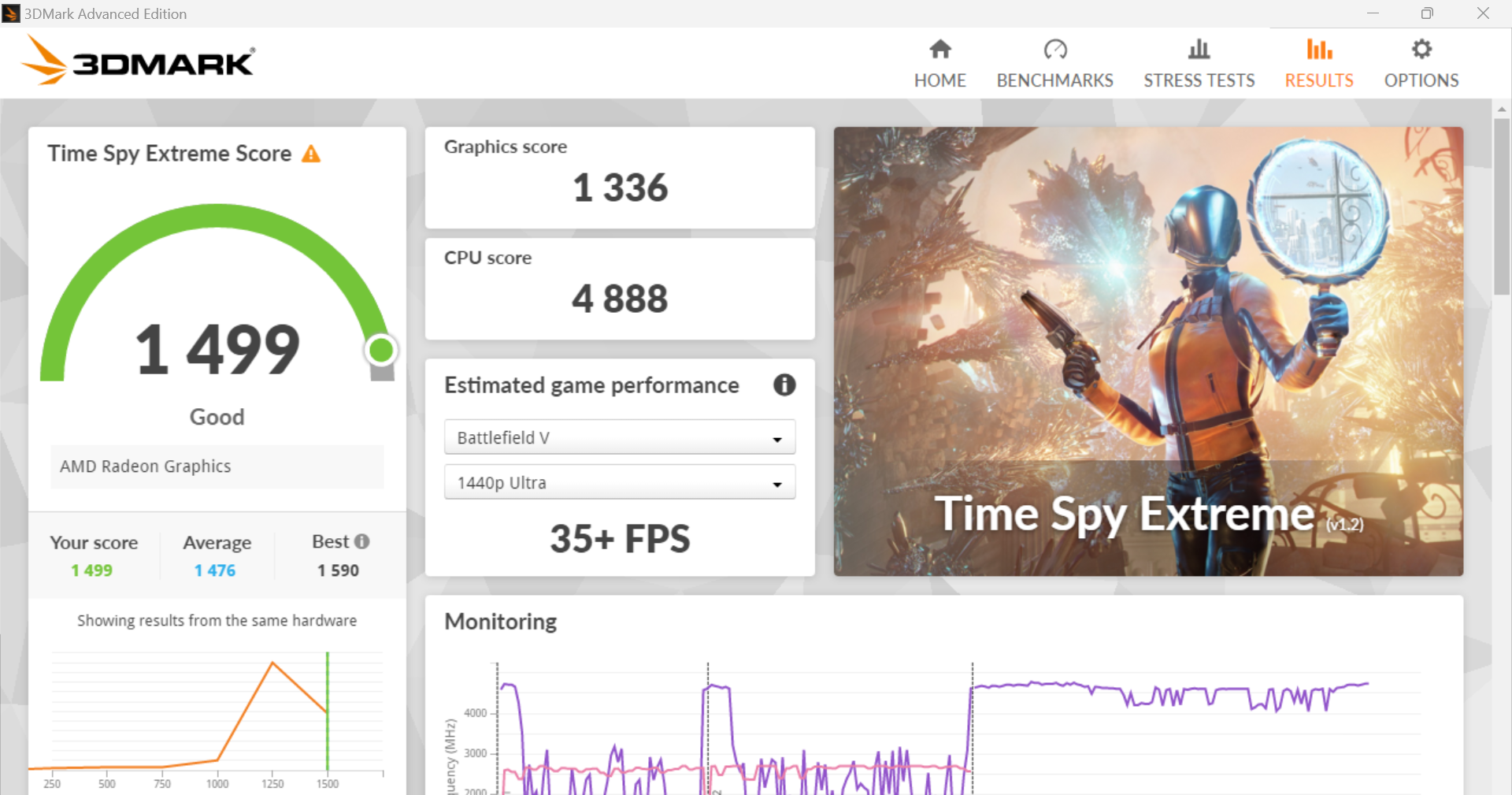The height and width of the screenshot is (795, 1512).
Task: Open the Battlefield V game dropdown
Action: point(620,437)
